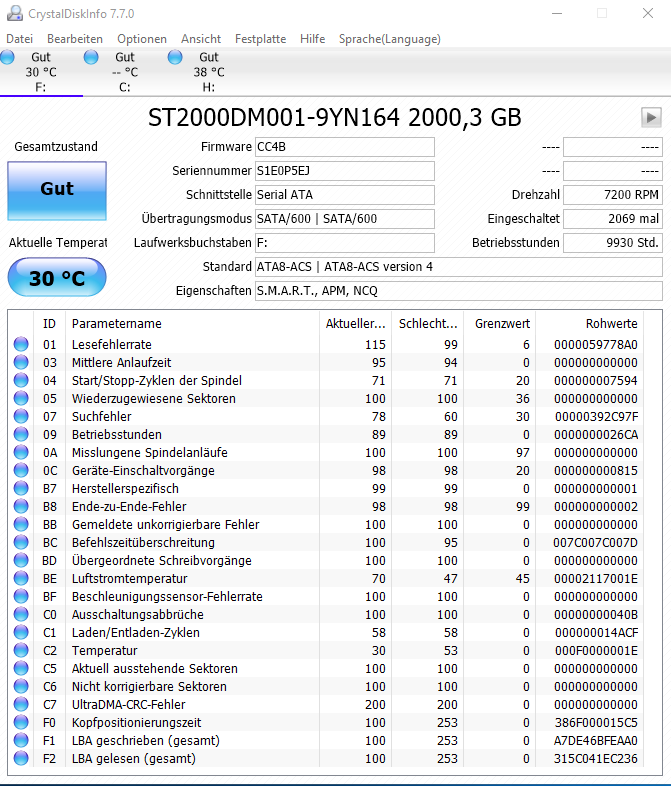The width and height of the screenshot is (671, 786).
Task: Click status icon for Misslungene Spindelanläufe
Action: pyautogui.click(x=21, y=453)
